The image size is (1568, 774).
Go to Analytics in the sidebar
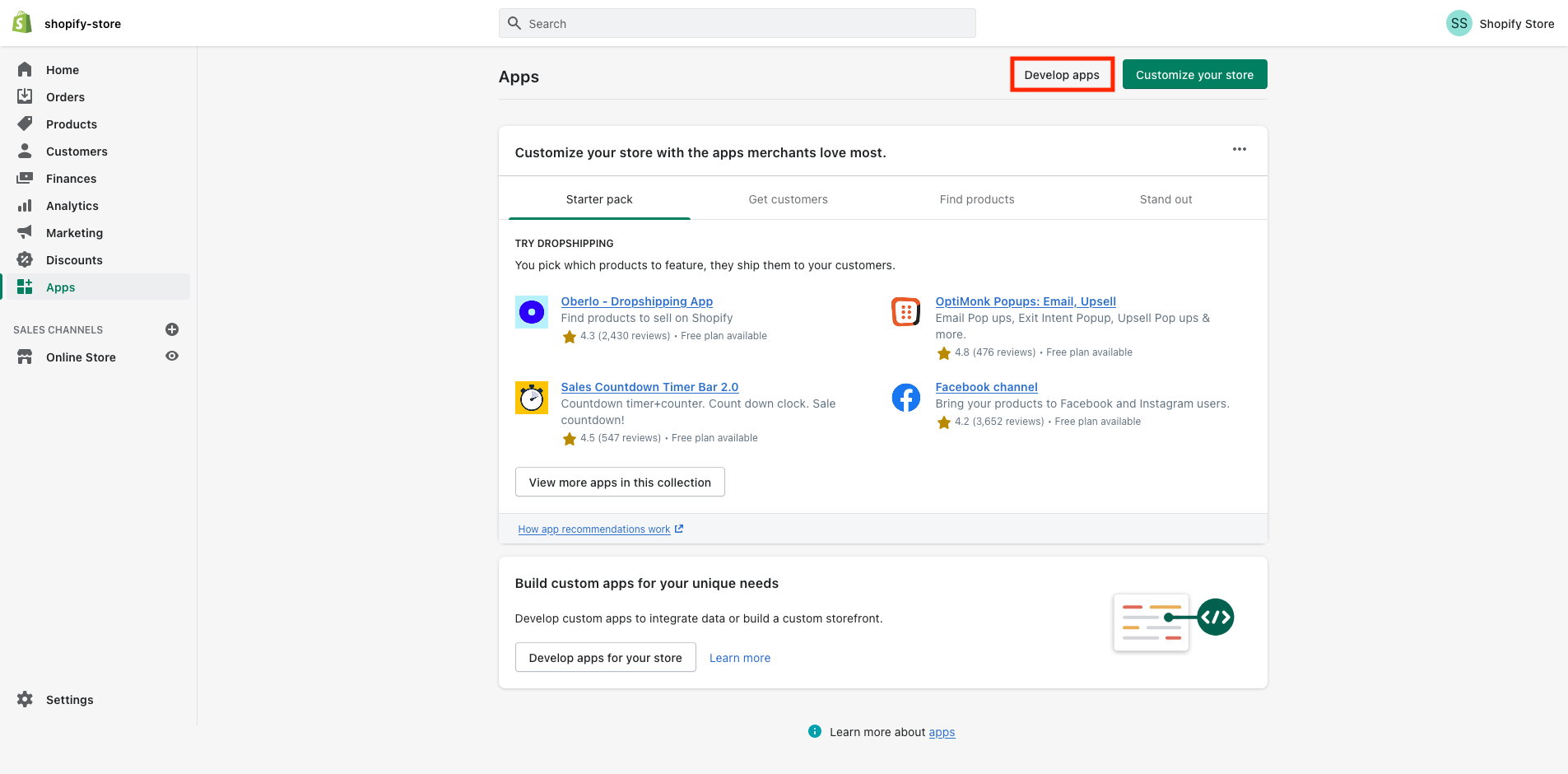pyautogui.click(x=72, y=206)
